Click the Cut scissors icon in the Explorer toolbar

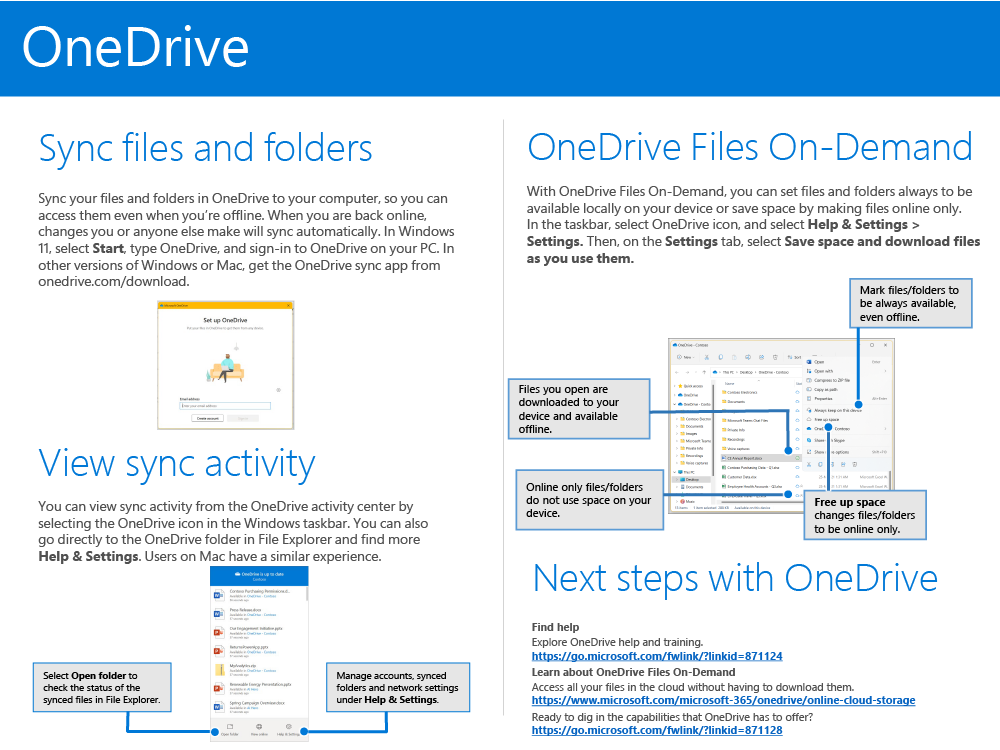tap(707, 357)
